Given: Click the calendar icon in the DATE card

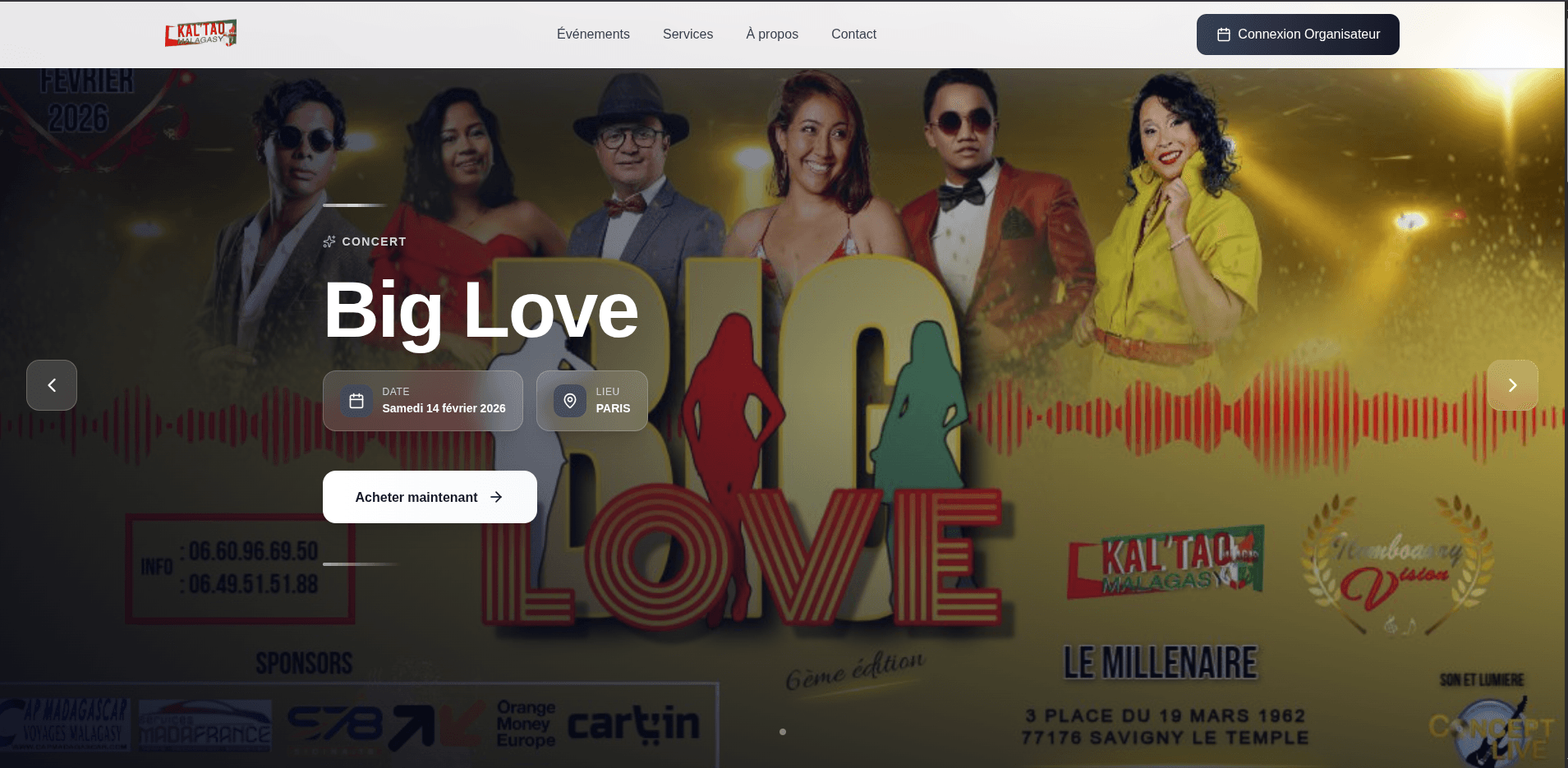Looking at the screenshot, I should coord(356,401).
